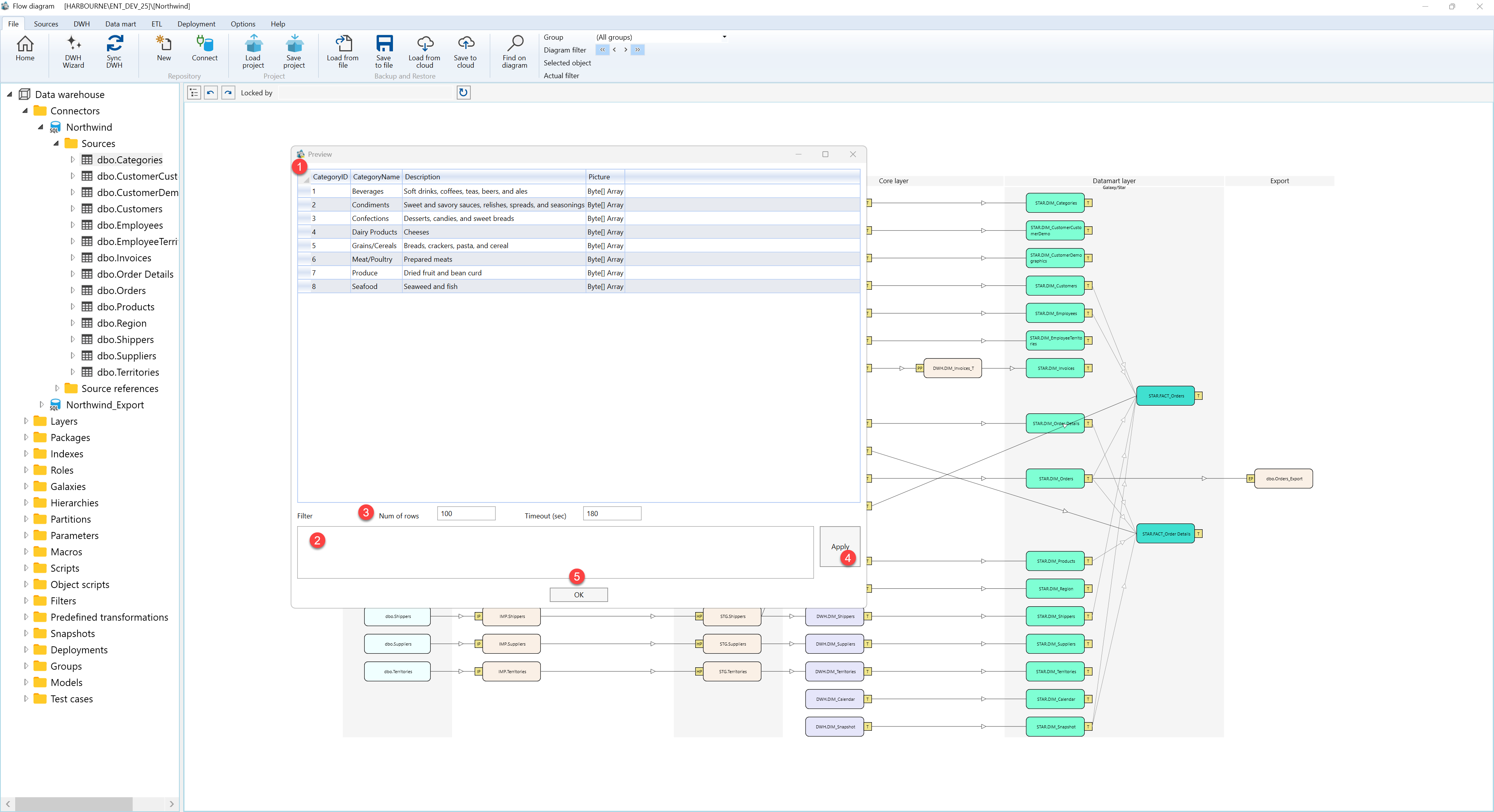1494x812 pixels.
Task: Select the DWH.DIM_Invoices_T node
Action: point(953,368)
